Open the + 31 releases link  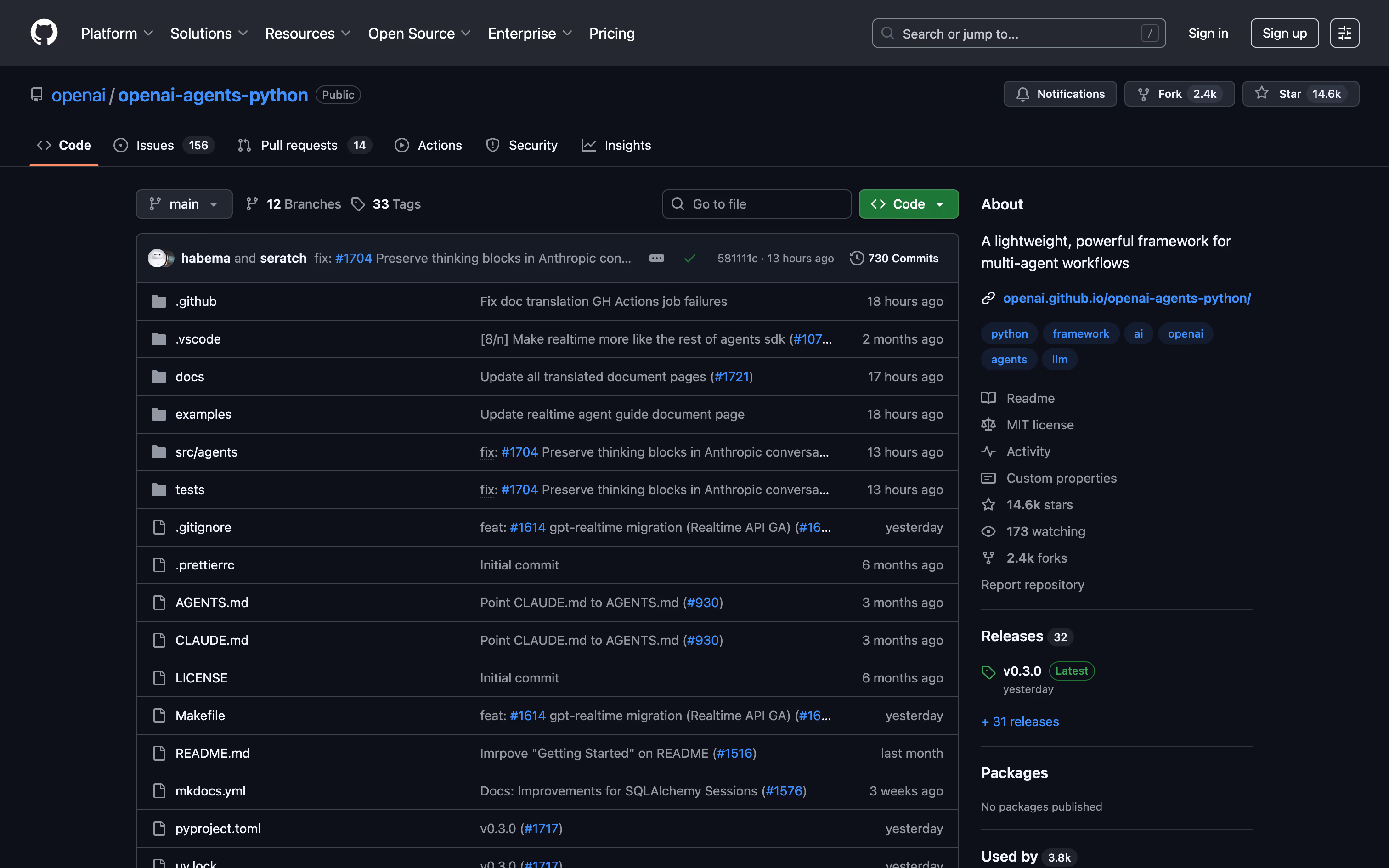tap(1020, 721)
